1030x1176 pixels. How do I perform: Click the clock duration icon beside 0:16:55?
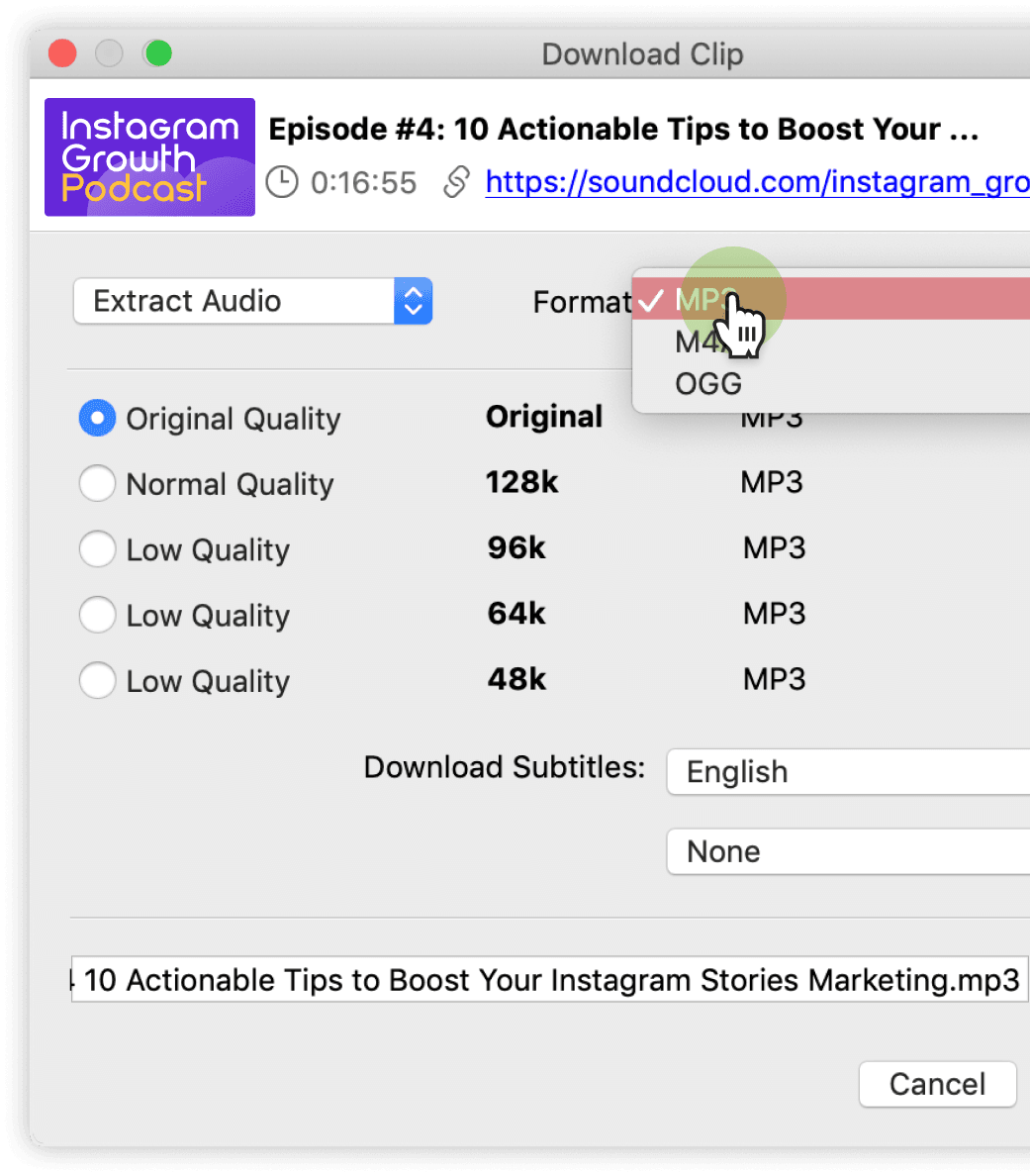[x=282, y=182]
